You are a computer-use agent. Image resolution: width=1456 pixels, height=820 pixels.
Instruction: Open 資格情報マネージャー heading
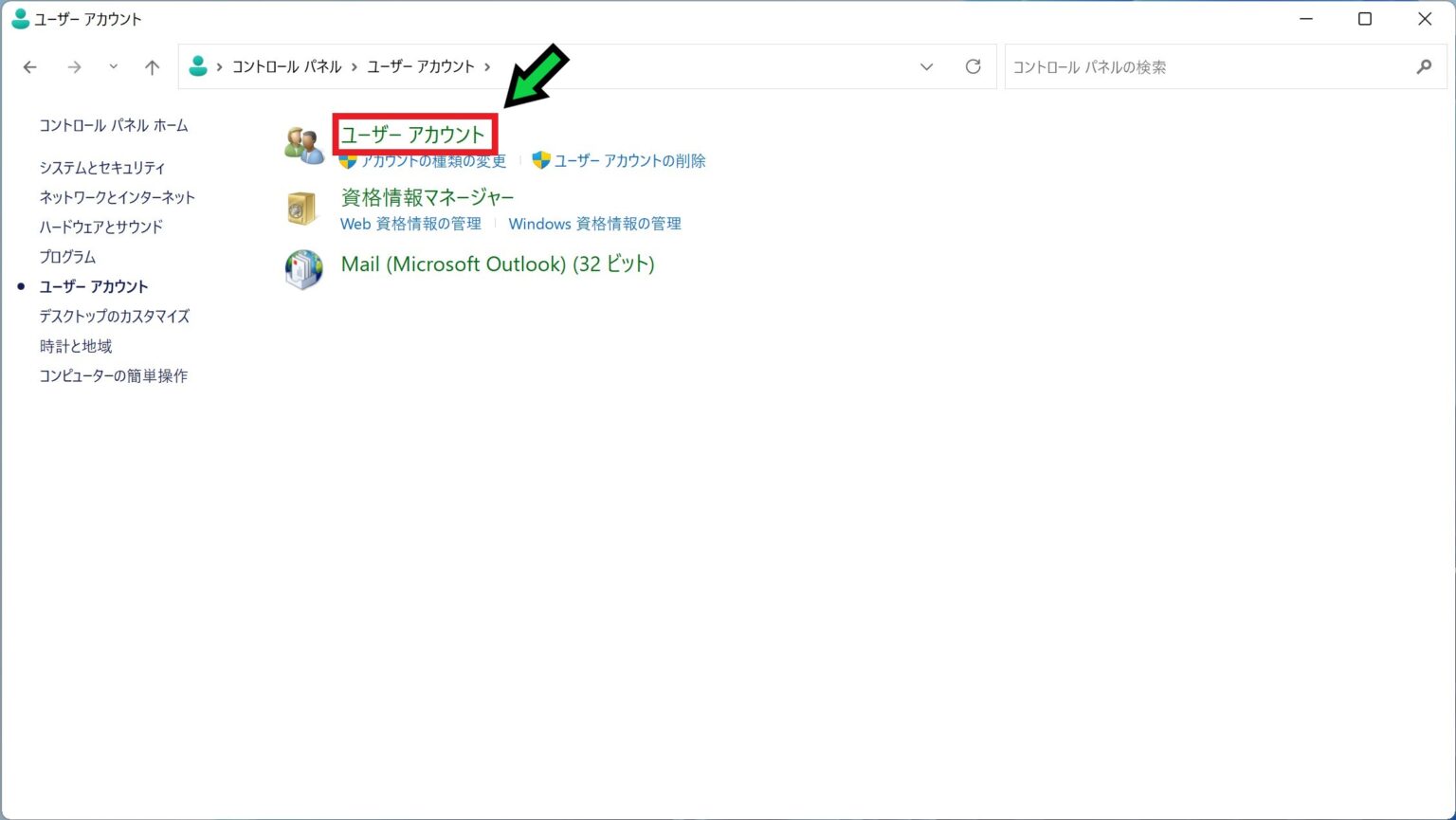[428, 197]
